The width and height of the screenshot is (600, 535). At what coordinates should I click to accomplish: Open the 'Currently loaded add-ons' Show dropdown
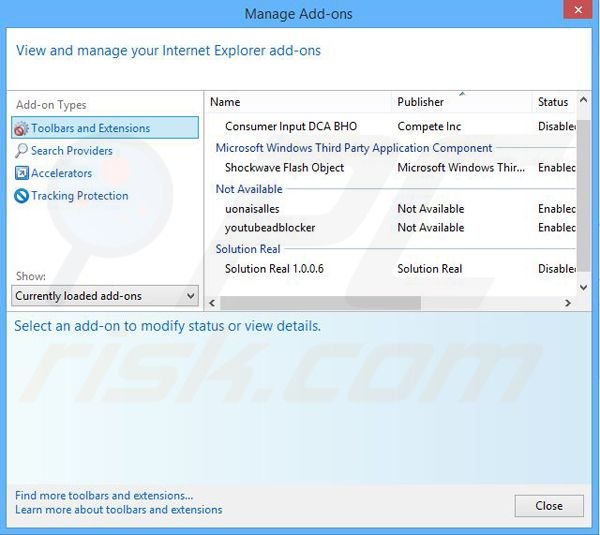[105, 296]
